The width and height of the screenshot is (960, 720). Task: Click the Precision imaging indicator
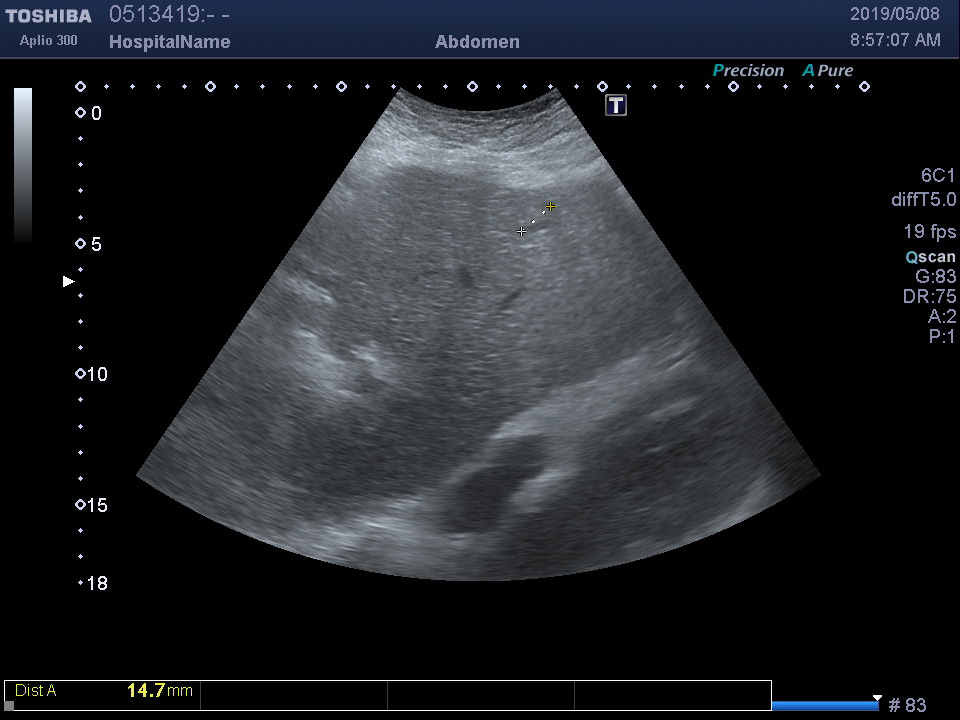click(x=748, y=71)
